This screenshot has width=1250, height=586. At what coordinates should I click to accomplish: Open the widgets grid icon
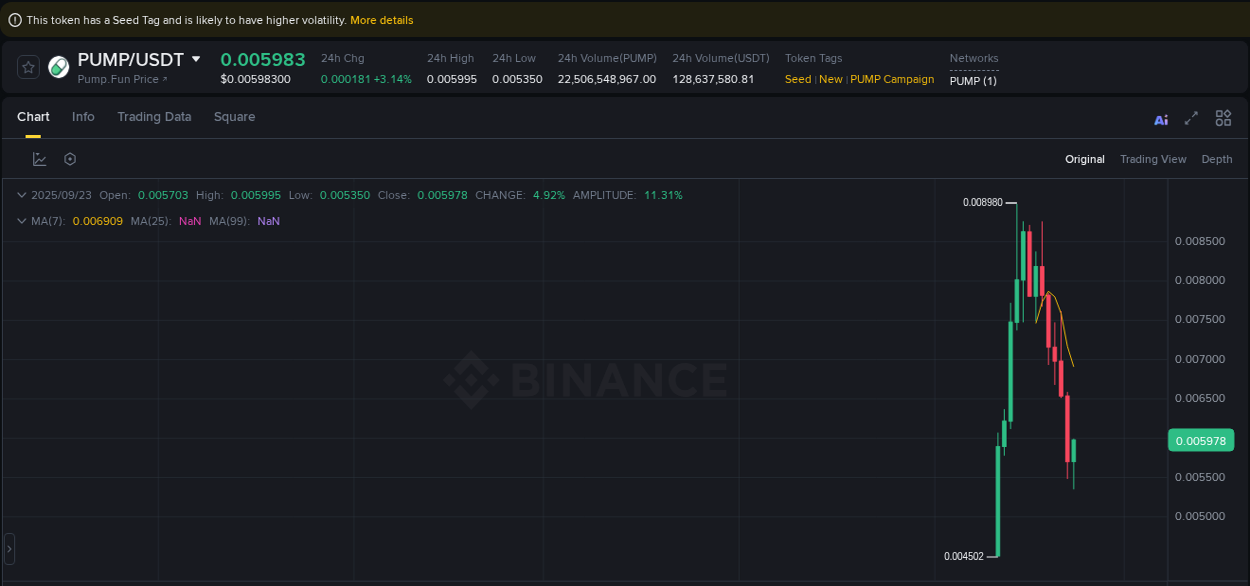pyautogui.click(x=1223, y=118)
